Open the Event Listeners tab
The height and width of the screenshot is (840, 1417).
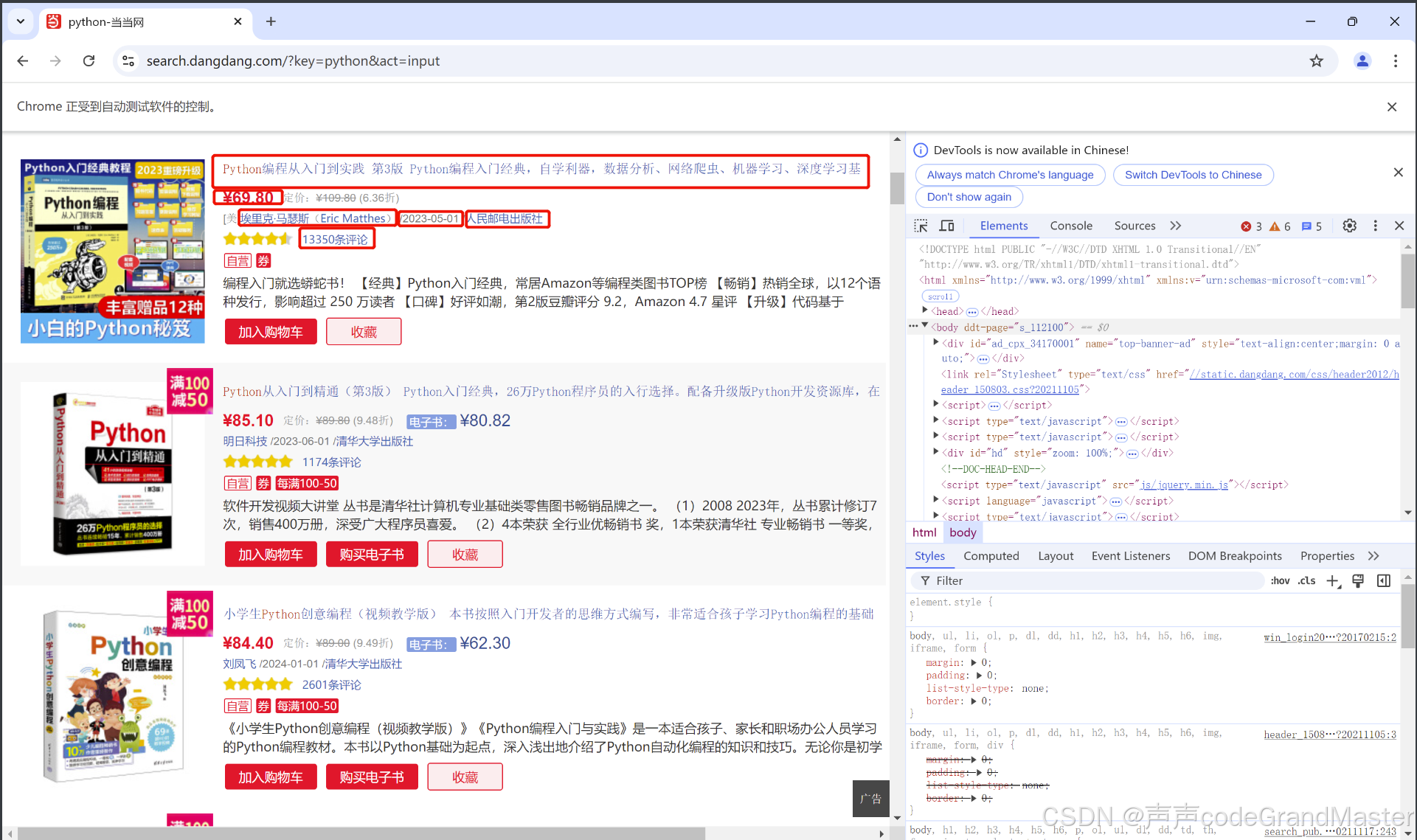(1131, 556)
